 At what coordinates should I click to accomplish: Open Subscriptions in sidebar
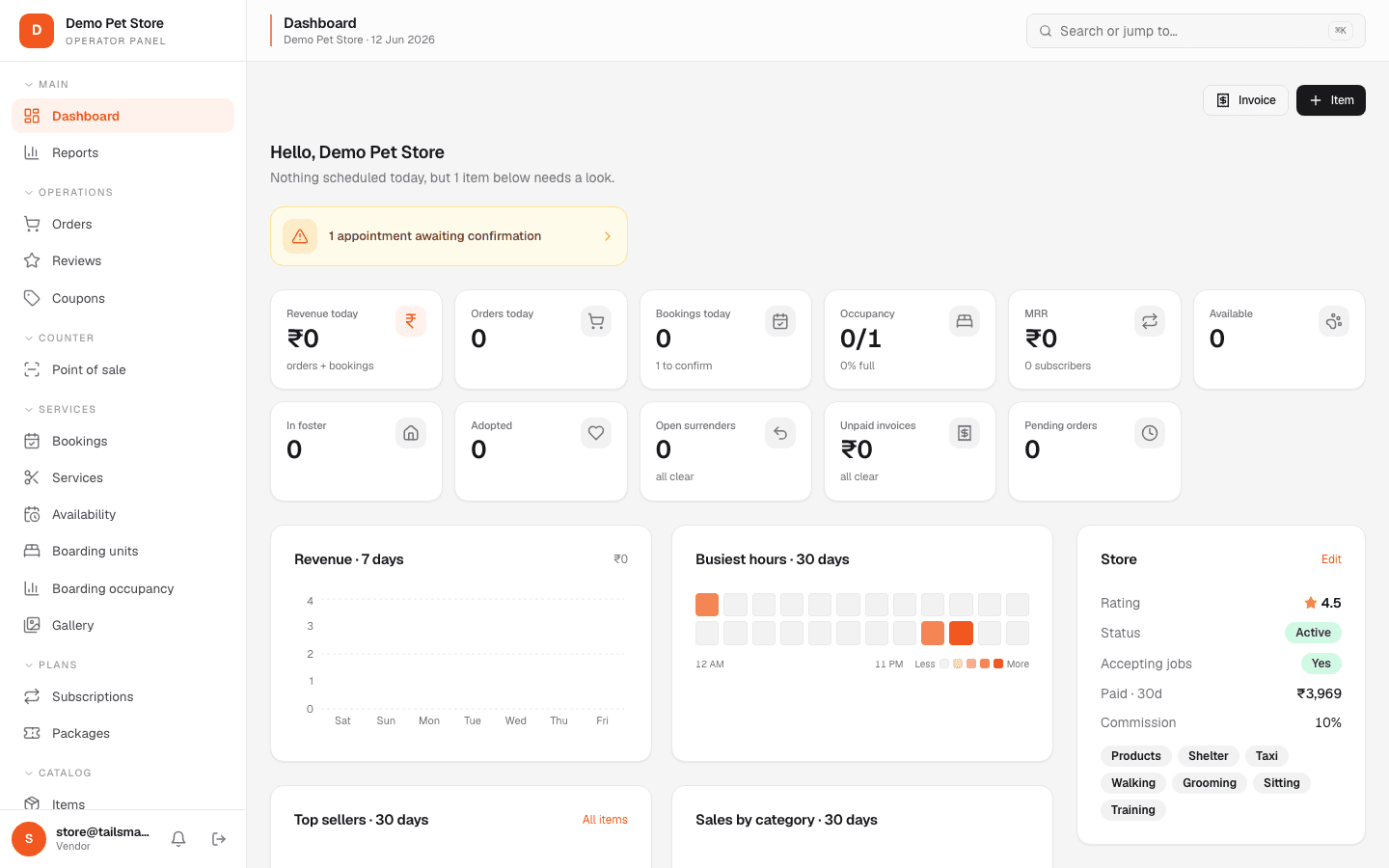(123, 696)
